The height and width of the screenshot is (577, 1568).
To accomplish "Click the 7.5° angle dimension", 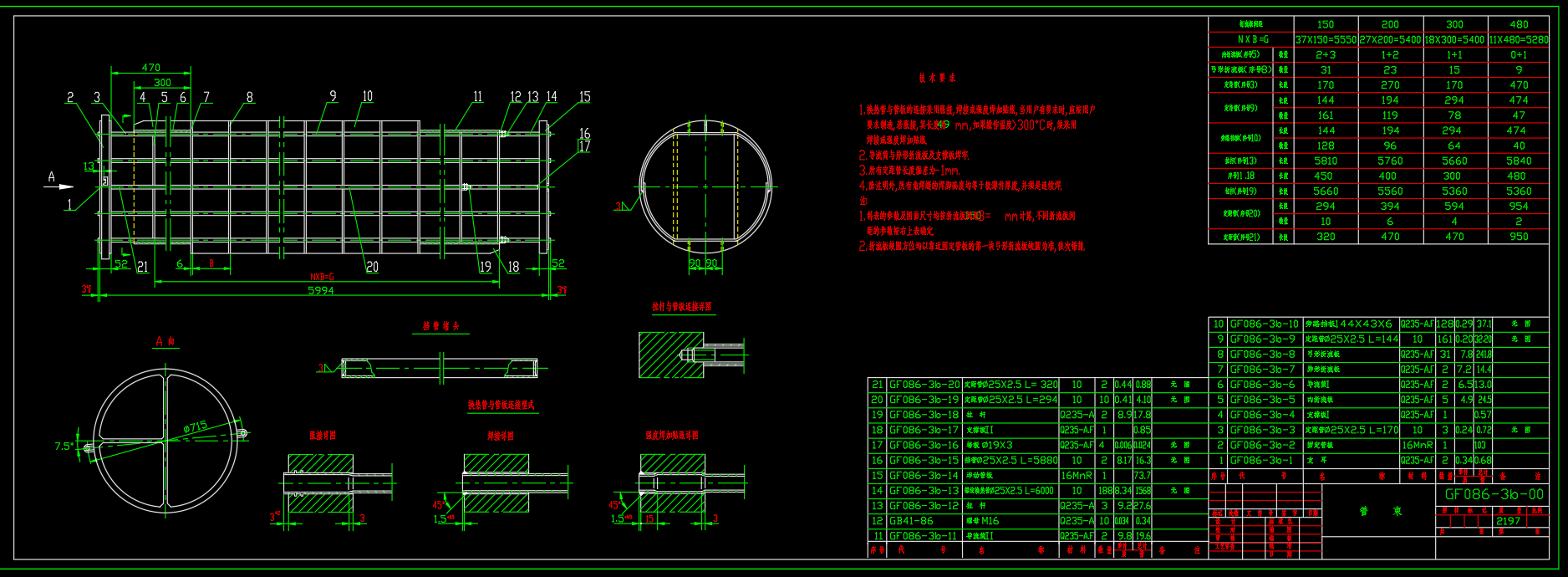I will coord(64,446).
